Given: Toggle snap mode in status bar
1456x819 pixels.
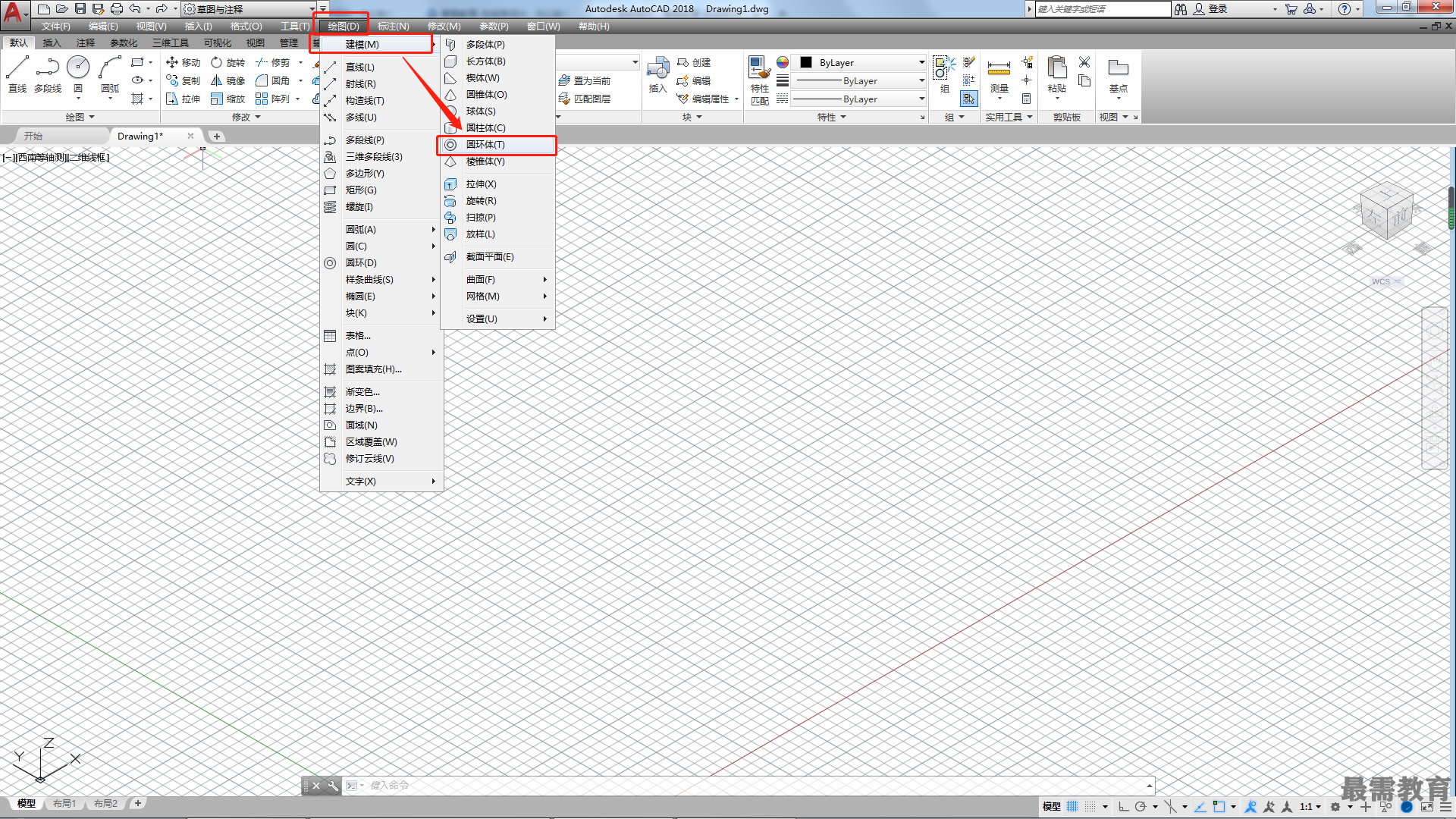Looking at the screenshot, I should [1090, 806].
